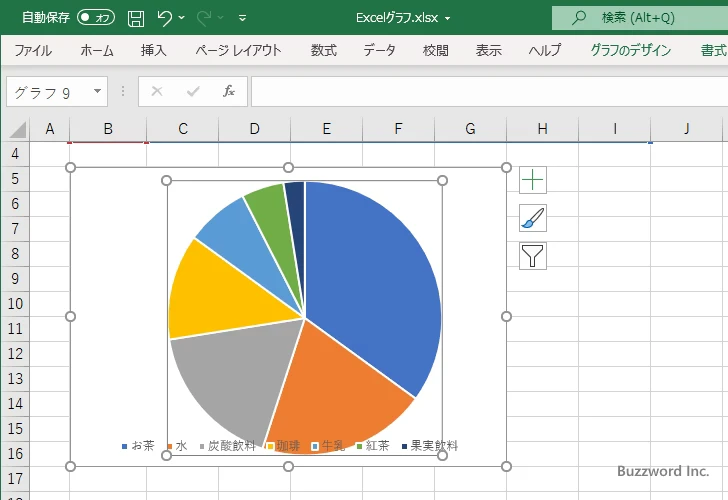
Task: Open the ヘルプ tab
Action: 545,50
